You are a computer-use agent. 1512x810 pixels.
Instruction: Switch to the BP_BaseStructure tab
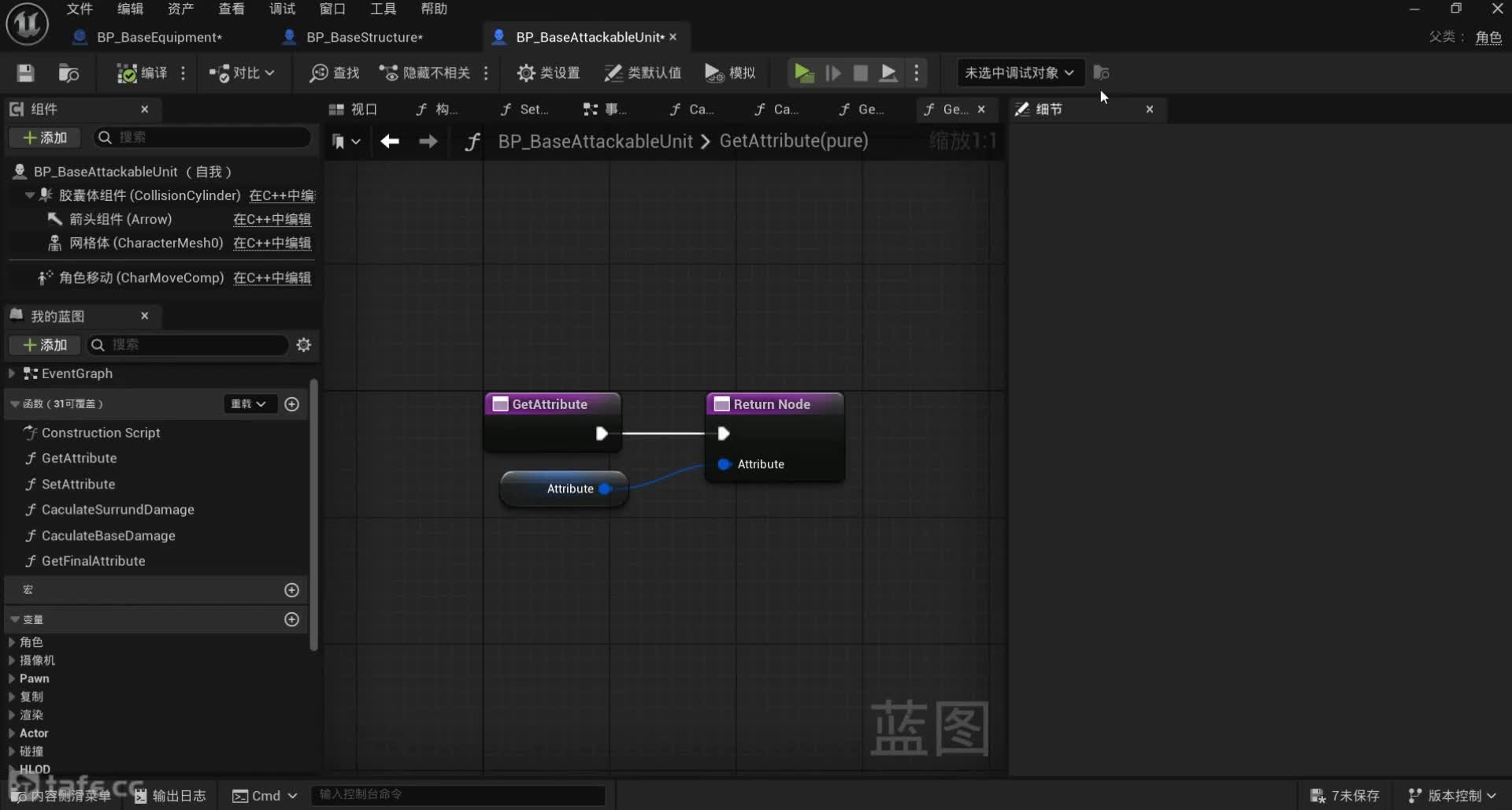coord(364,37)
